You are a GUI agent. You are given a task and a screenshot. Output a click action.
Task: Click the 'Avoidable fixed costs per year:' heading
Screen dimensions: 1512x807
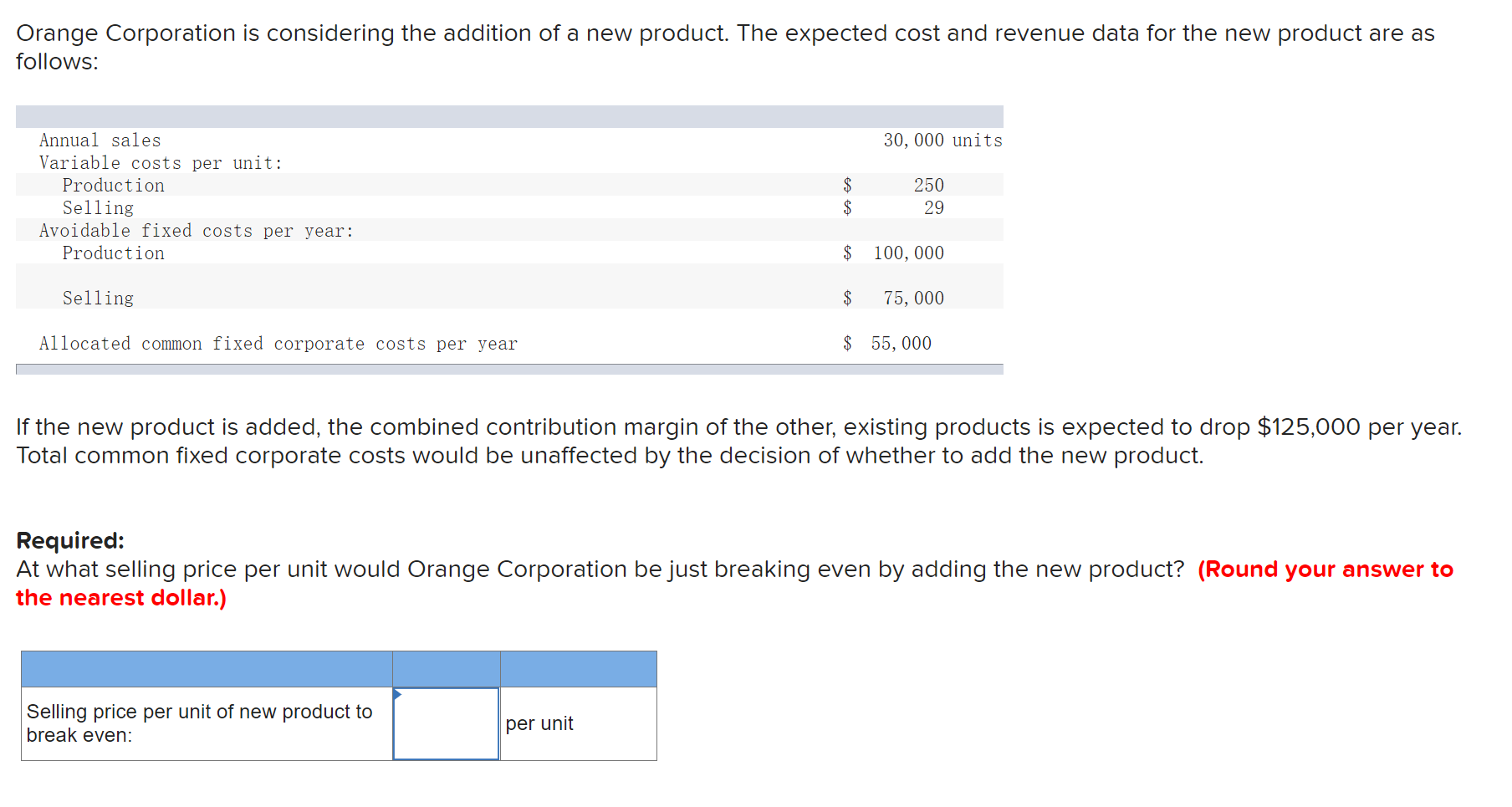tap(196, 231)
